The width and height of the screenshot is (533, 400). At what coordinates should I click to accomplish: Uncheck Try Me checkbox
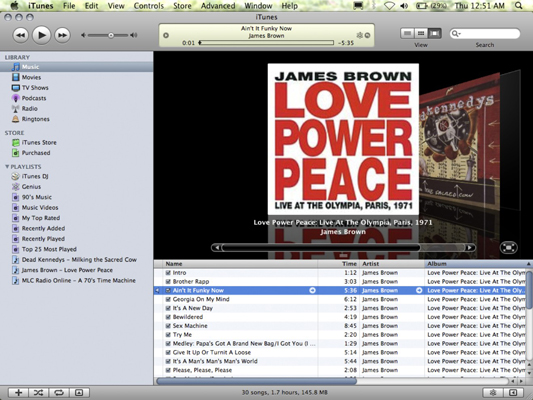(168, 335)
